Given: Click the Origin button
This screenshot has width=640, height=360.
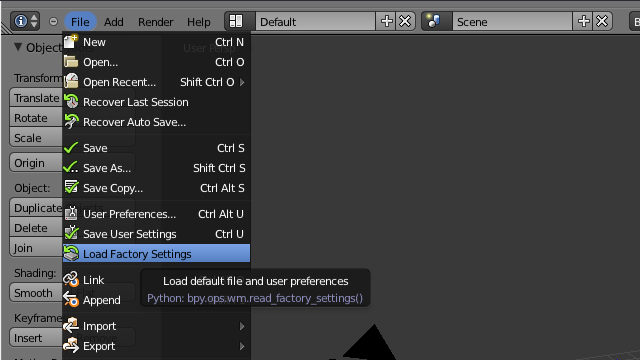Looking at the screenshot, I should click(36, 163).
